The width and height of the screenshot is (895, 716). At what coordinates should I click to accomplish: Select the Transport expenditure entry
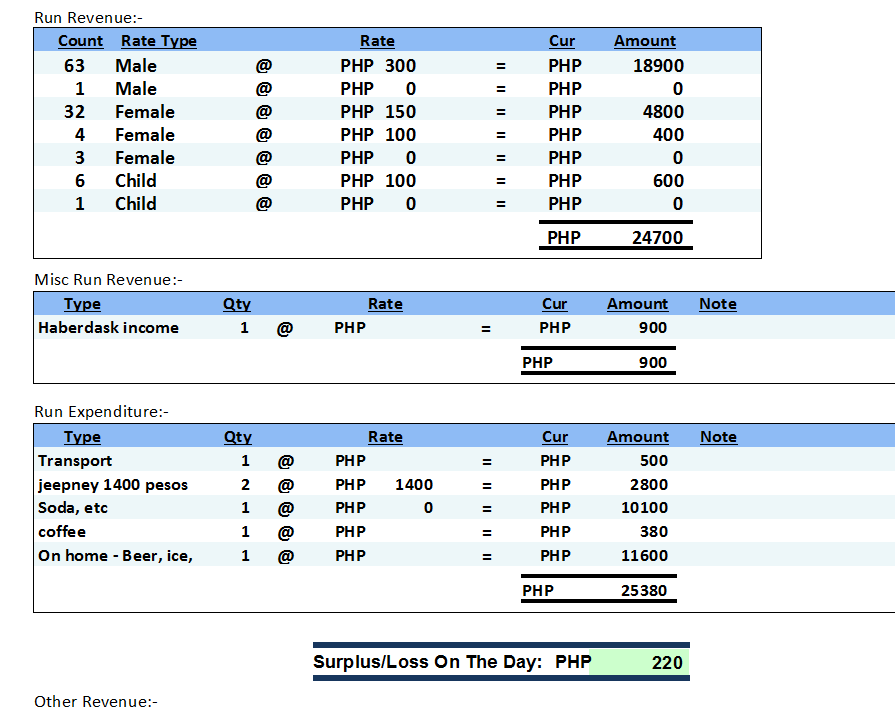point(75,461)
